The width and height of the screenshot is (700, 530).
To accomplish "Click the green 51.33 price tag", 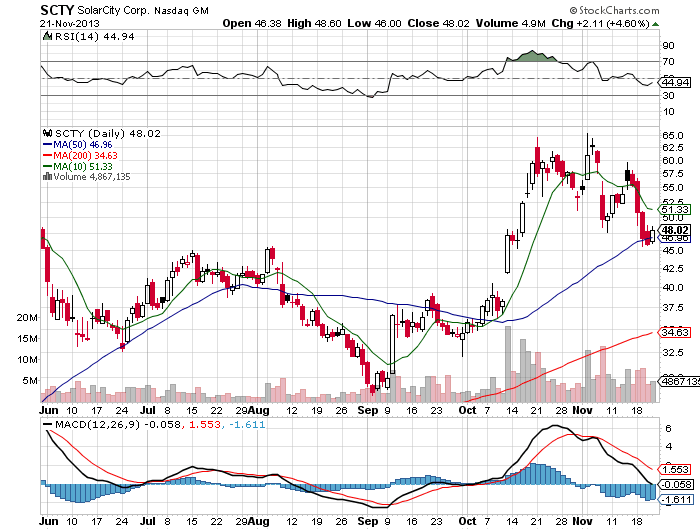I will point(675,209).
